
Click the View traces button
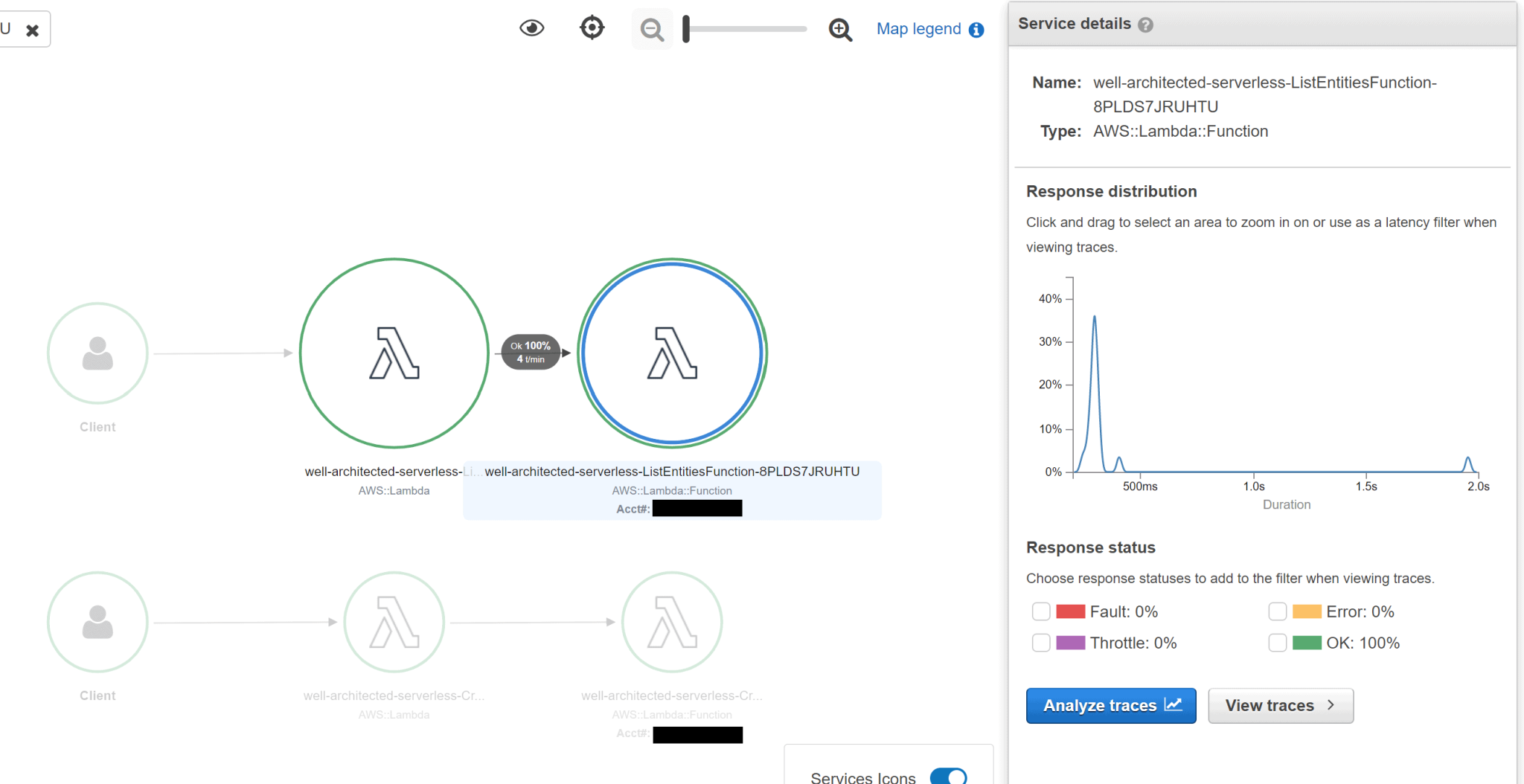(1280, 705)
